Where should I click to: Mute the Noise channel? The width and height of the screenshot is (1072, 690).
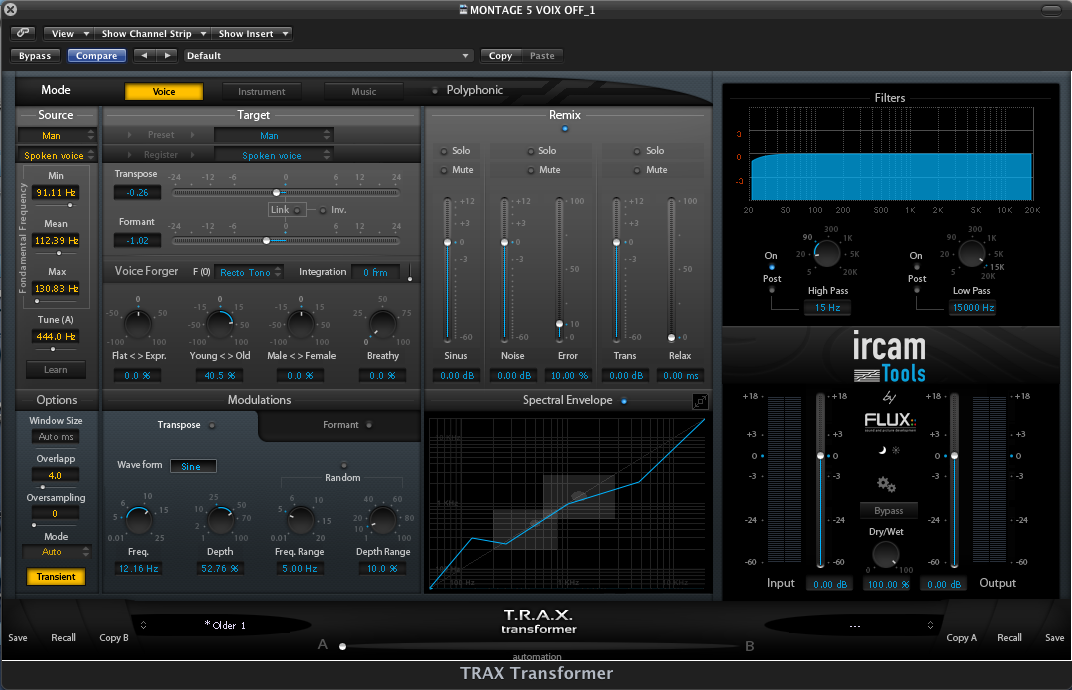(531, 170)
